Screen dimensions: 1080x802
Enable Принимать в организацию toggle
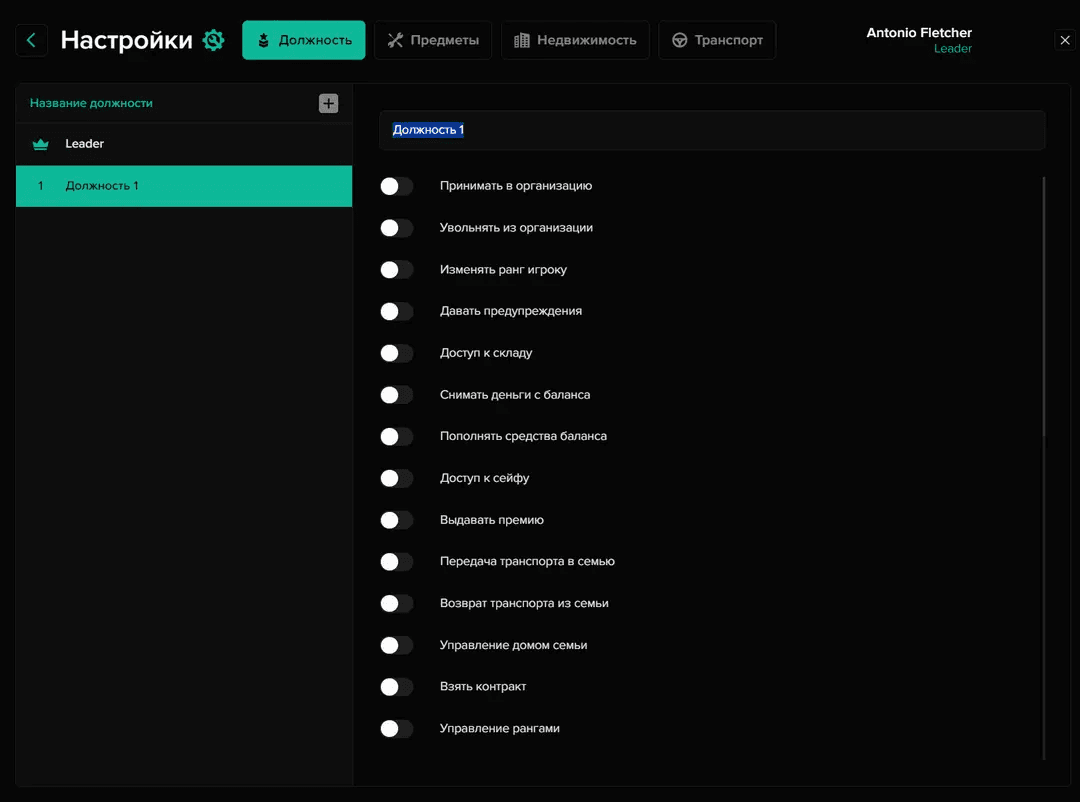397,186
